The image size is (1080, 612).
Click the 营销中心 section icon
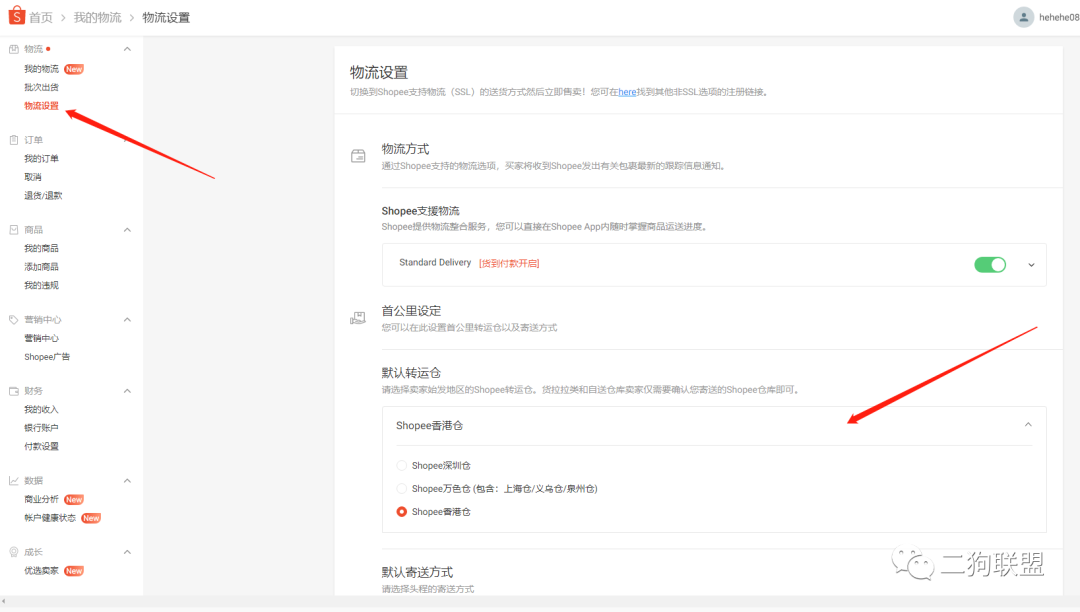pyautogui.click(x=12, y=319)
